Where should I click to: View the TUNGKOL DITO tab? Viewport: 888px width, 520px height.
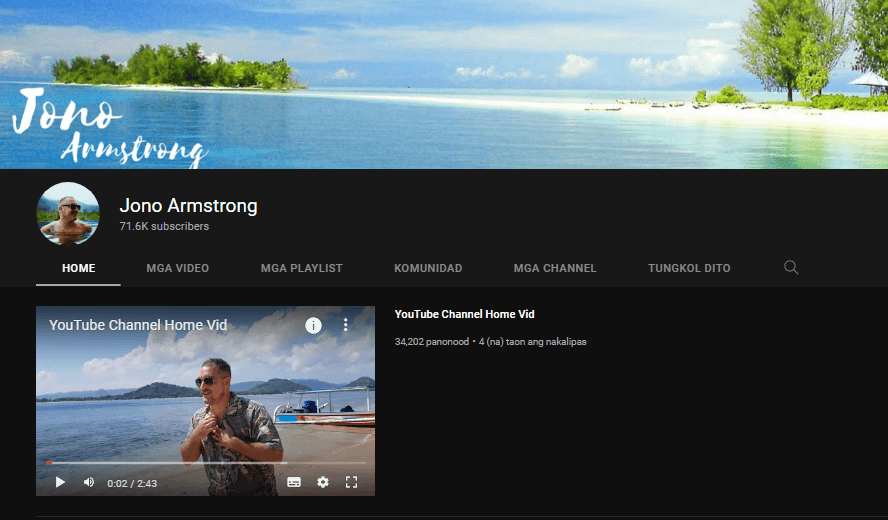pyautogui.click(x=689, y=268)
